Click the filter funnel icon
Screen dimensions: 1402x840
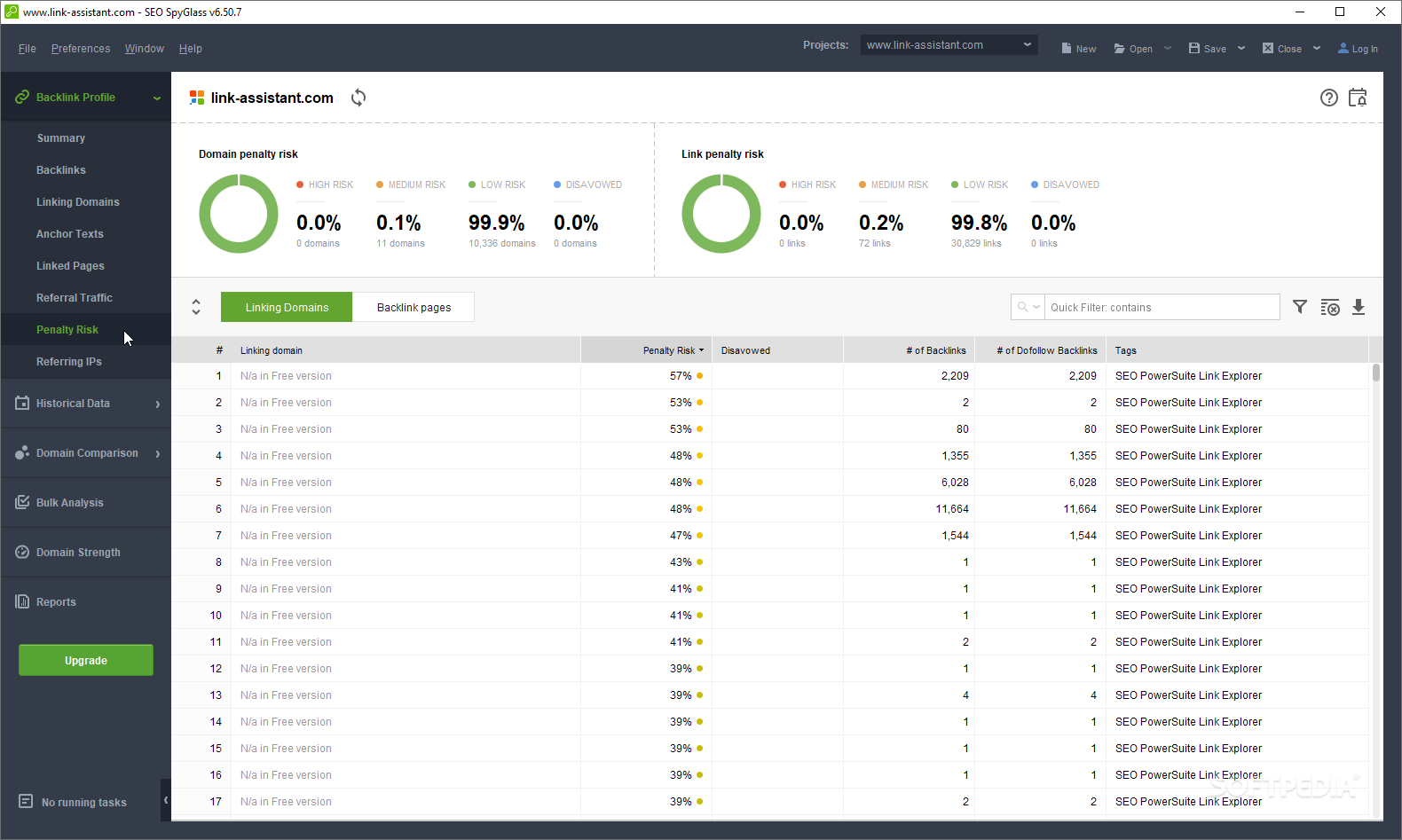coord(1300,307)
